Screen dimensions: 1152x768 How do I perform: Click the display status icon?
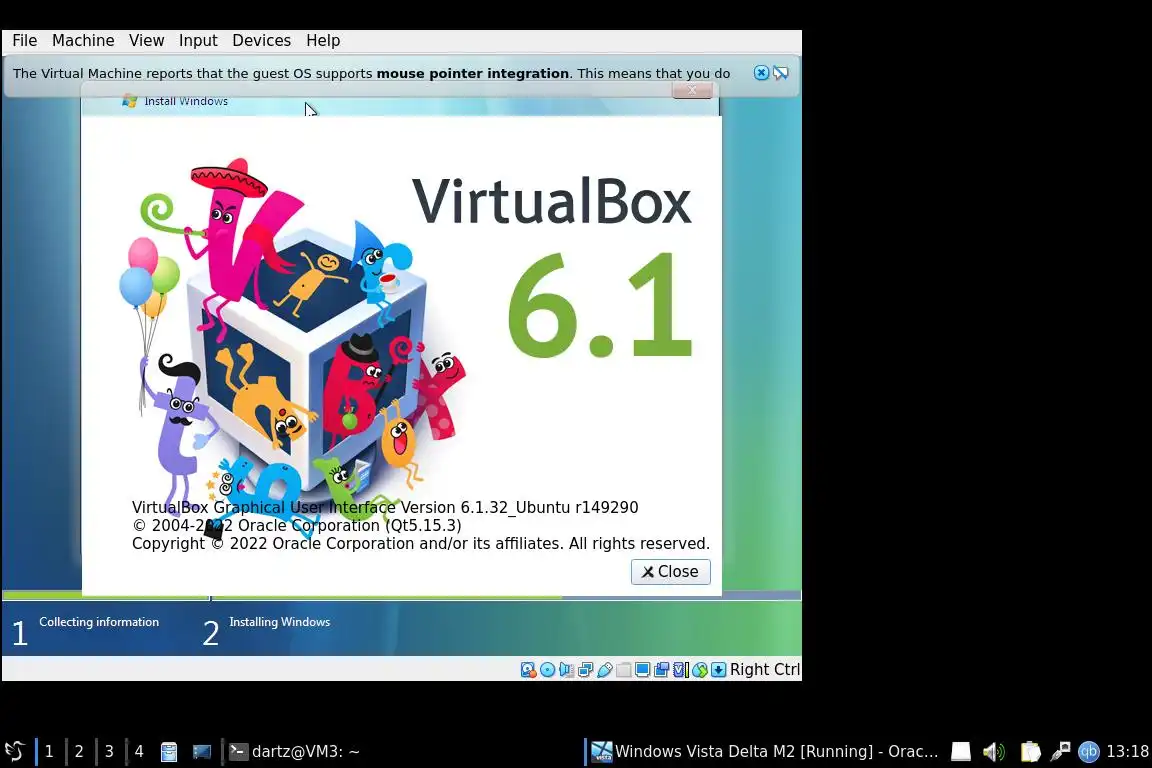(643, 670)
